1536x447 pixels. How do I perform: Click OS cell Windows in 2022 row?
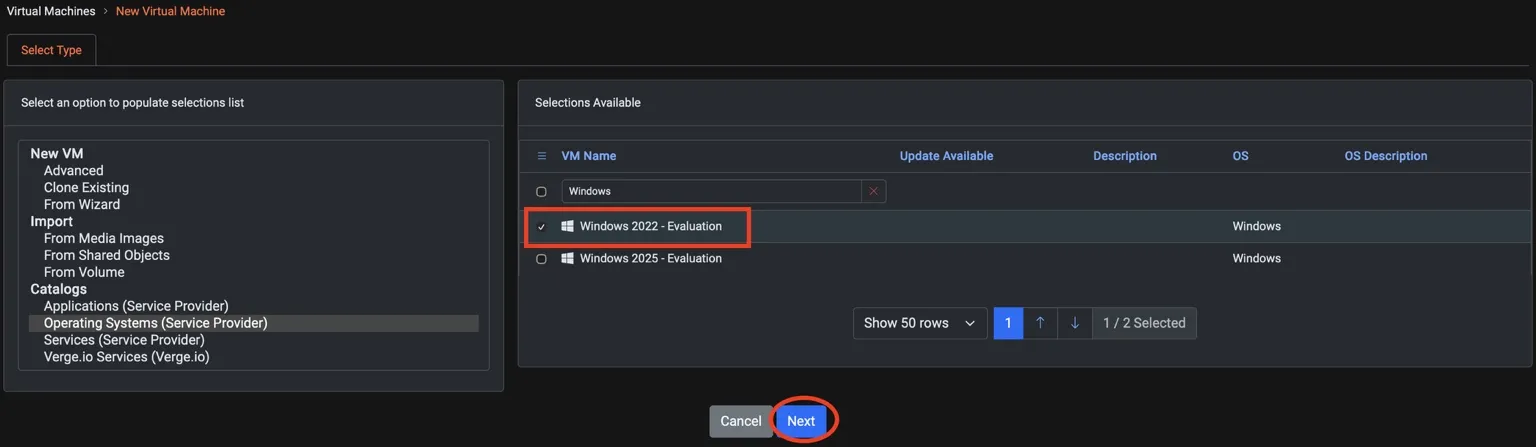(x=1257, y=226)
